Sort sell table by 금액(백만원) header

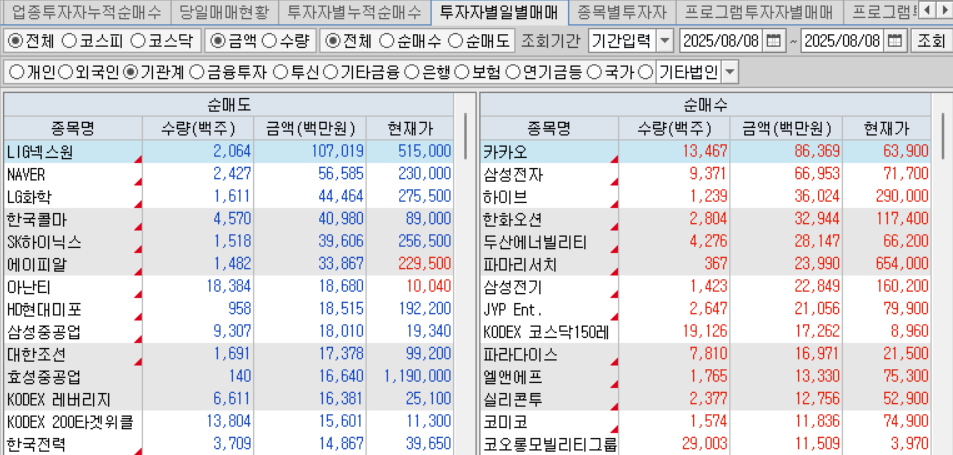(x=310, y=128)
